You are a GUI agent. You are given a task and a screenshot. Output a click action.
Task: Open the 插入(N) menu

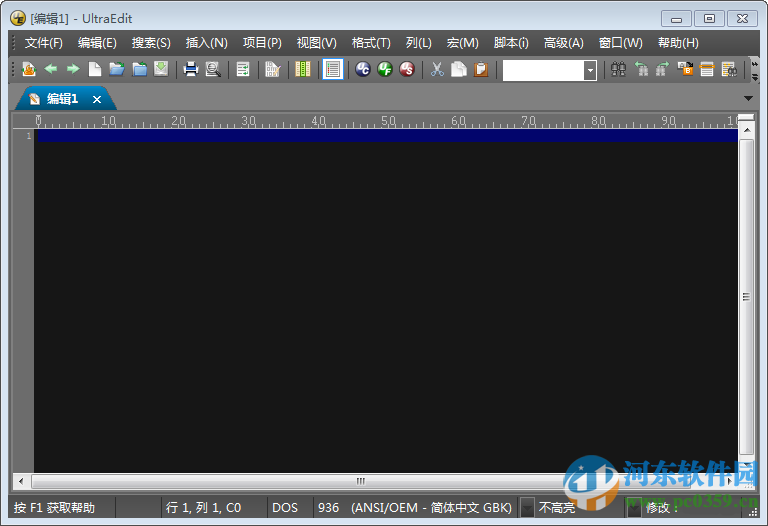[206, 43]
